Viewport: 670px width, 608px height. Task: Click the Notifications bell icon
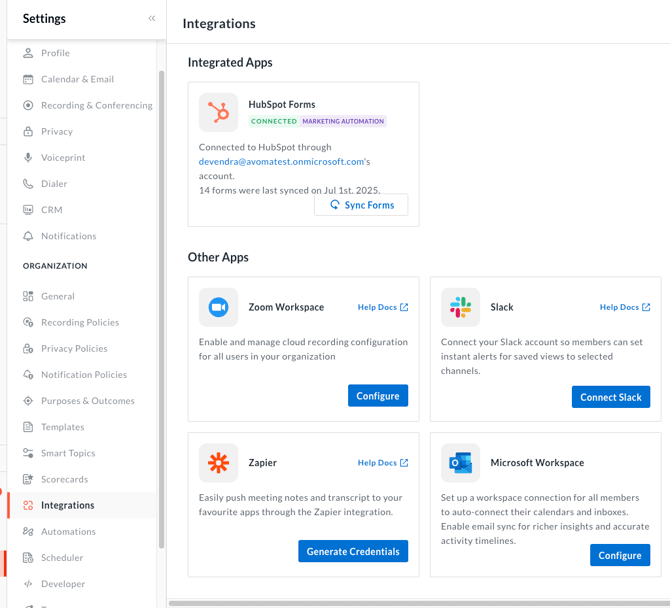[x=28, y=236]
